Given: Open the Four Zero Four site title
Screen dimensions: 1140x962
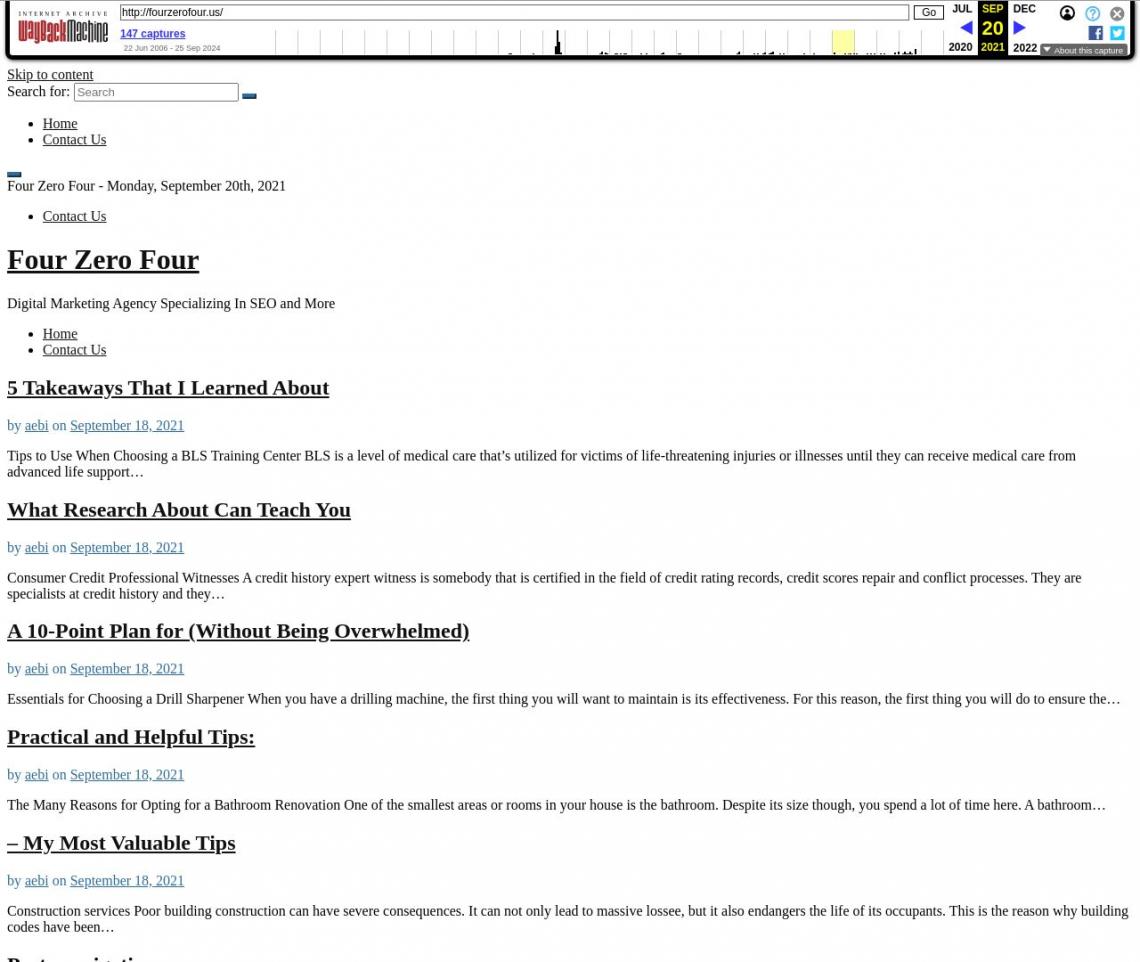Looking at the screenshot, I should (x=103, y=260).
